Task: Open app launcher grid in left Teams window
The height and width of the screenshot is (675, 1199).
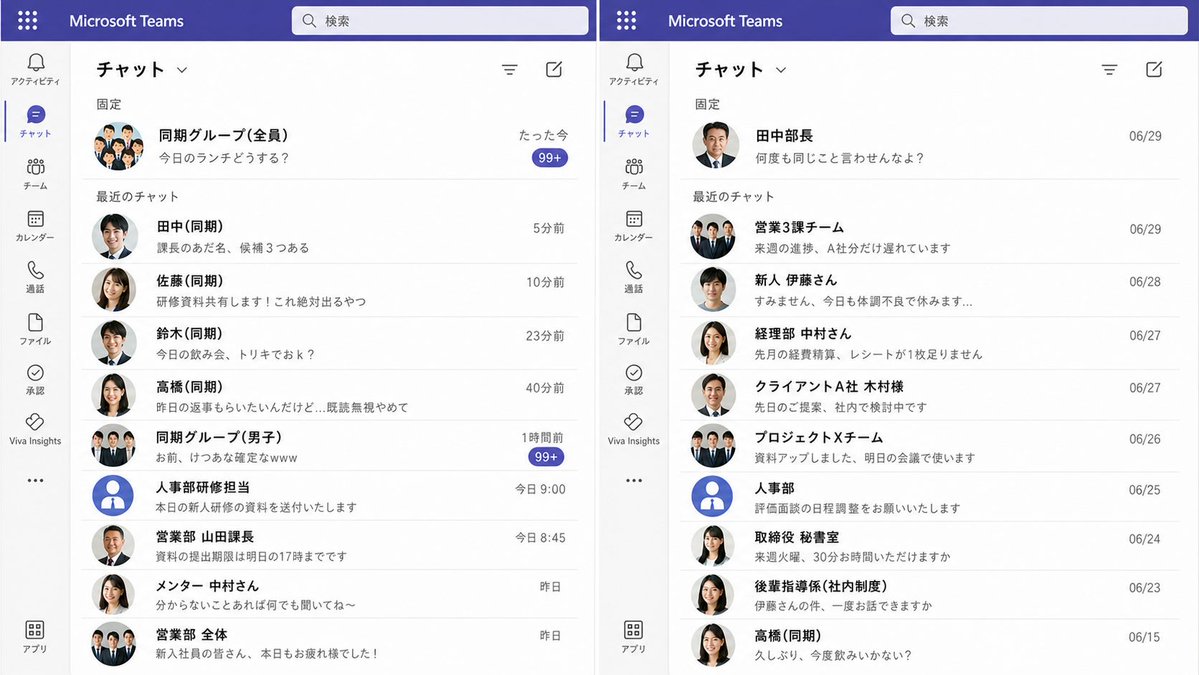Action: click(28, 21)
